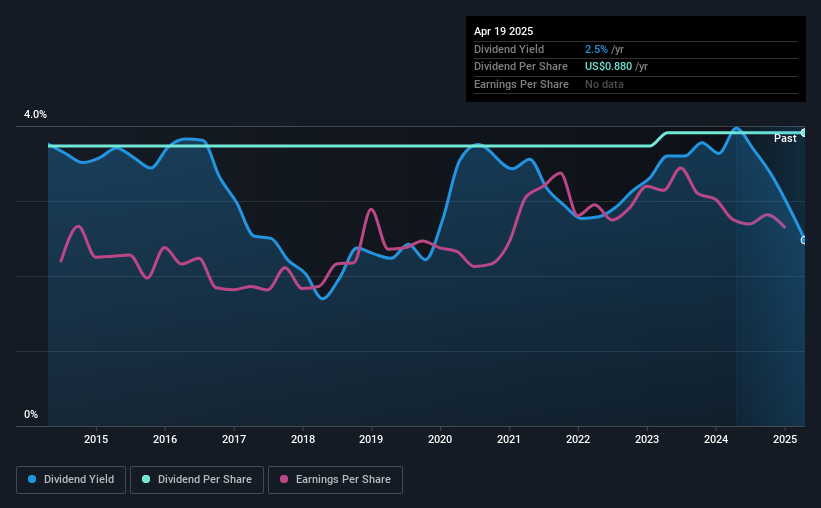Select the 2018 x-axis label

(x=303, y=439)
